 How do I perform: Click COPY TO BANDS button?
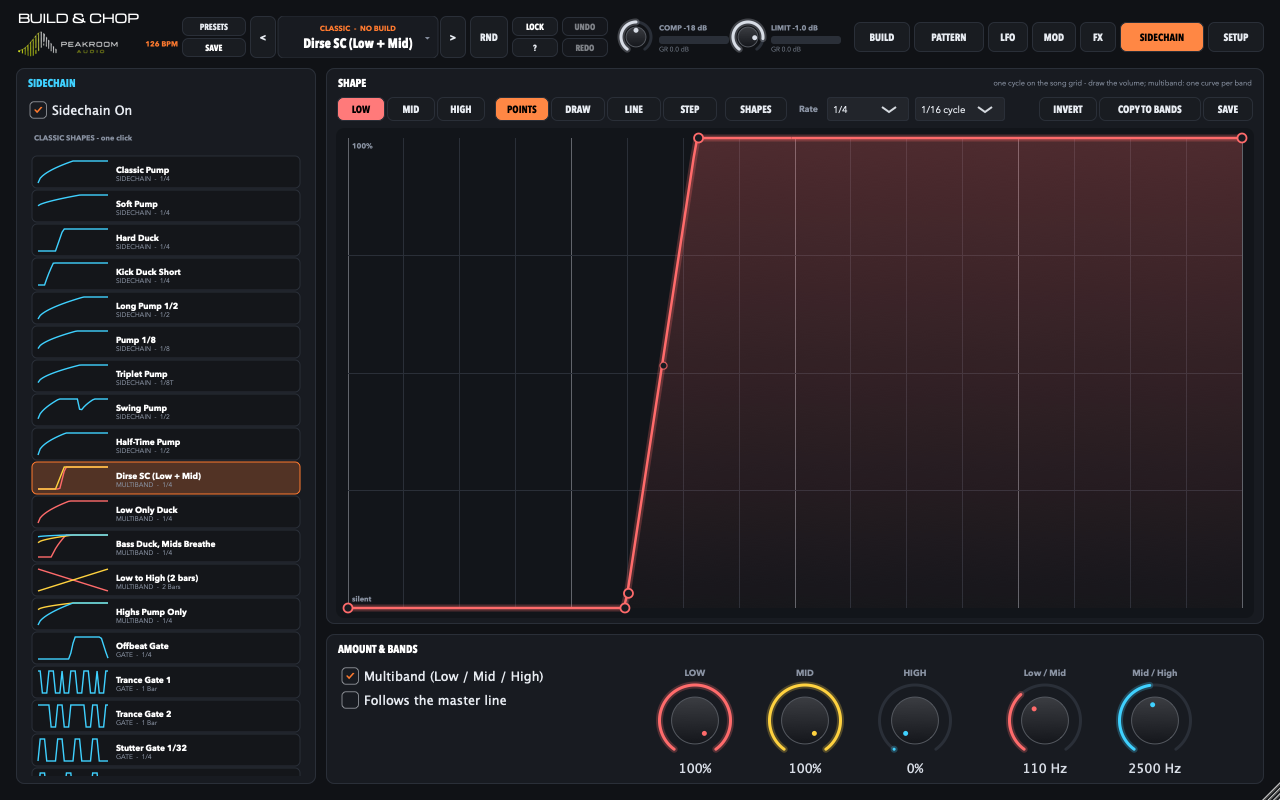click(x=1150, y=109)
